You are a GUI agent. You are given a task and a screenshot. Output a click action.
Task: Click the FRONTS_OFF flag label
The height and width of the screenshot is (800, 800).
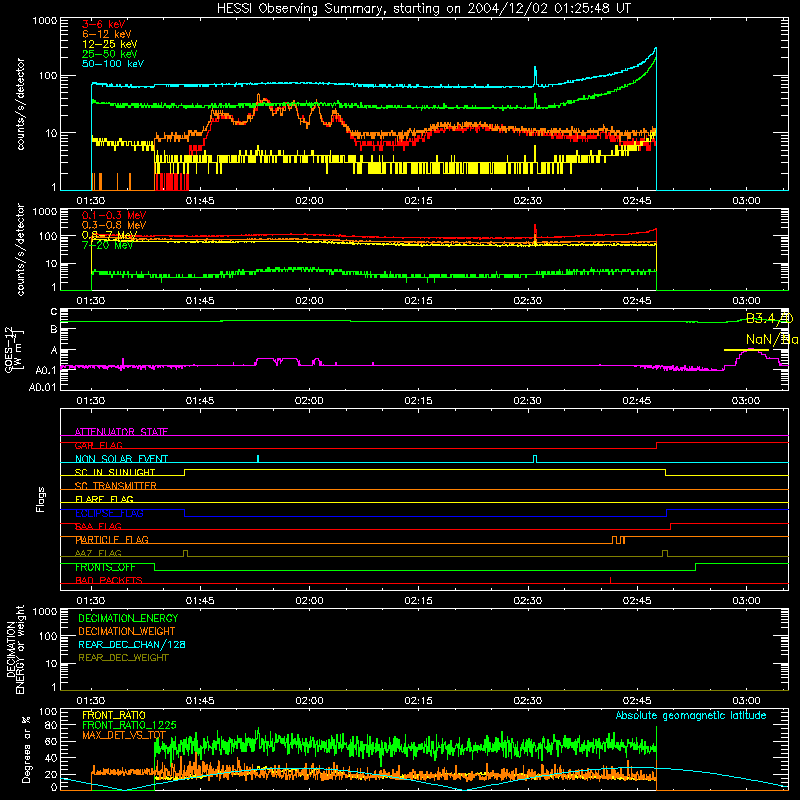coord(105,567)
